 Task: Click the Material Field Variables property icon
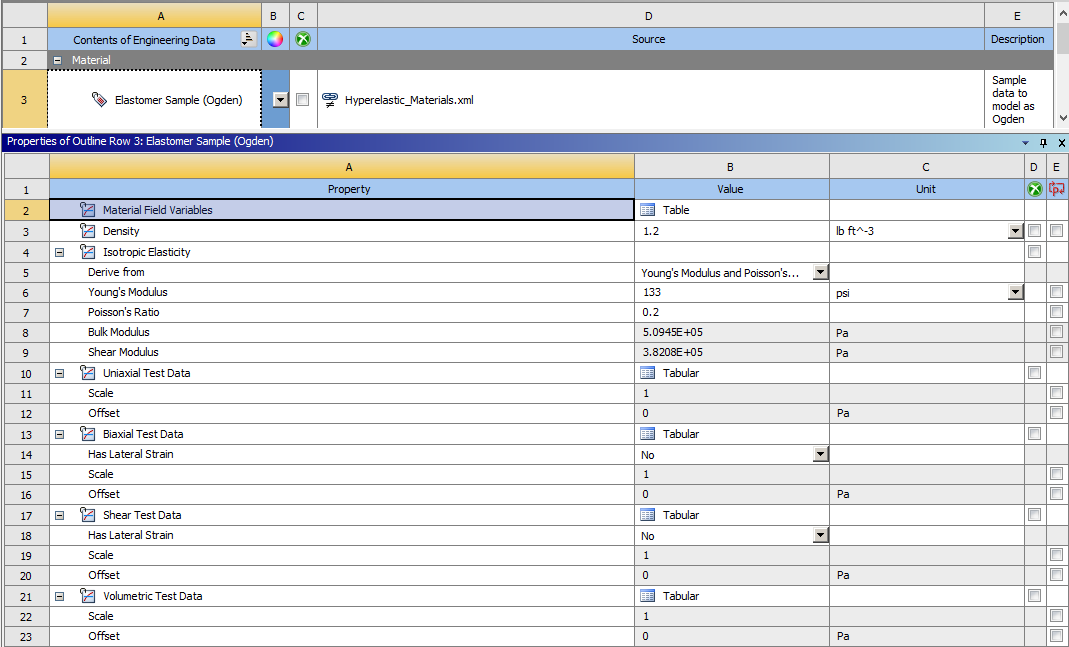(x=87, y=209)
